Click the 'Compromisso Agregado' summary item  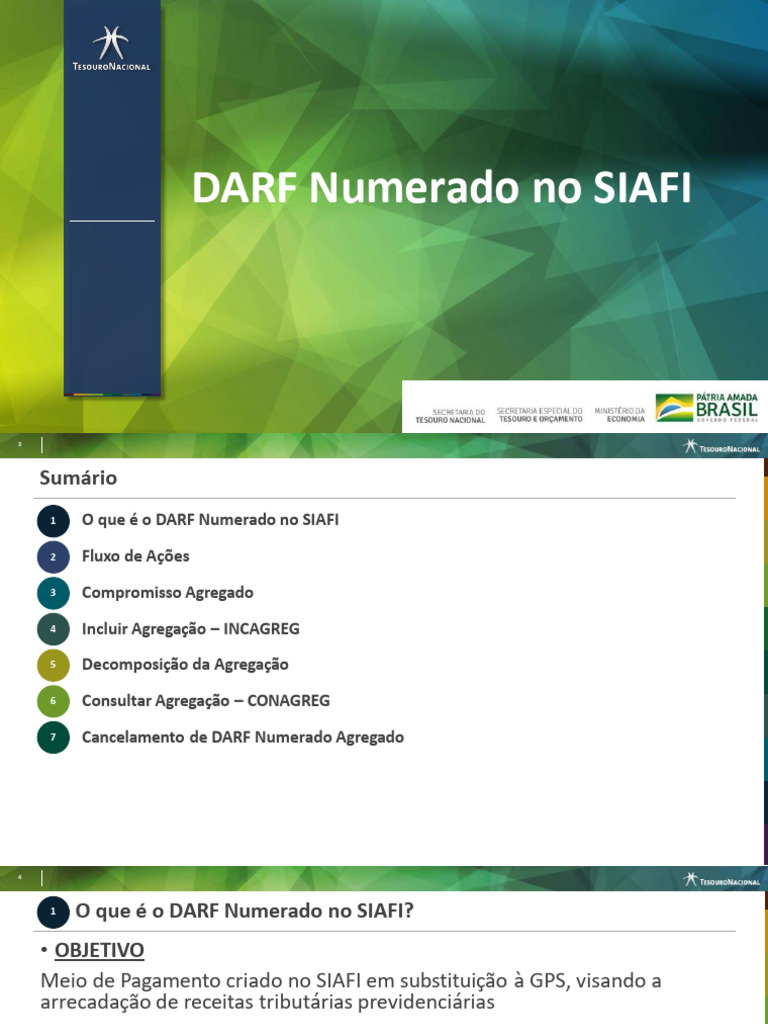click(167, 593)
